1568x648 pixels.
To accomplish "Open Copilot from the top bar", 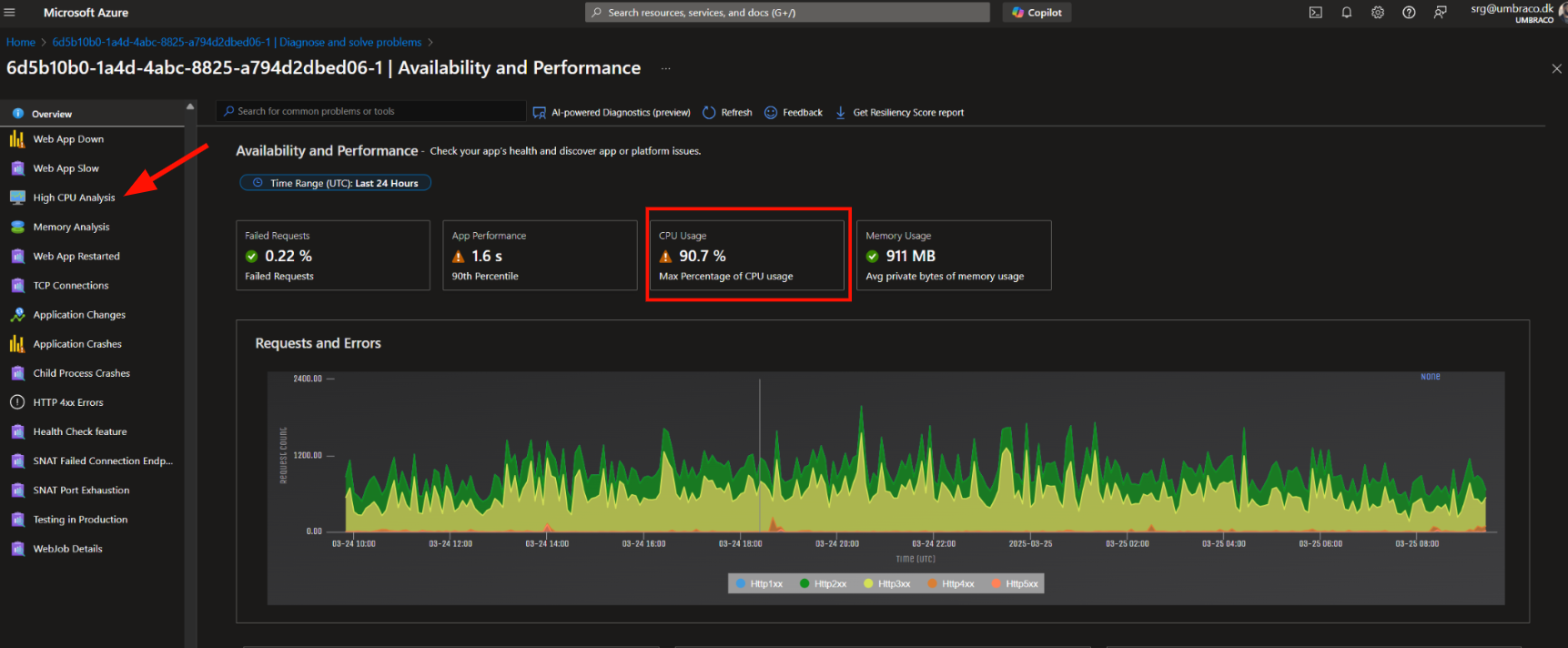I will [x=1037, y=13].
